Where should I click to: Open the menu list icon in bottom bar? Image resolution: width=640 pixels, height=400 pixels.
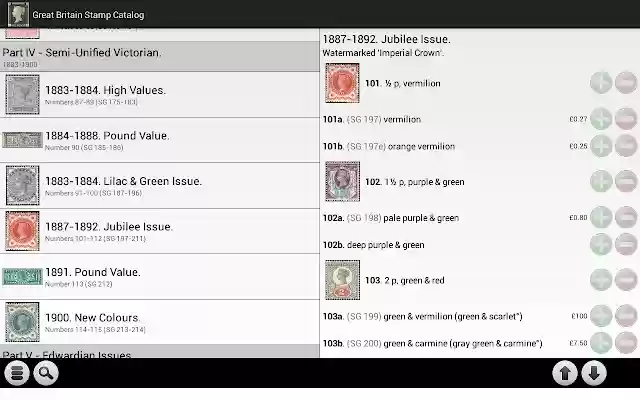coord(17,373)
